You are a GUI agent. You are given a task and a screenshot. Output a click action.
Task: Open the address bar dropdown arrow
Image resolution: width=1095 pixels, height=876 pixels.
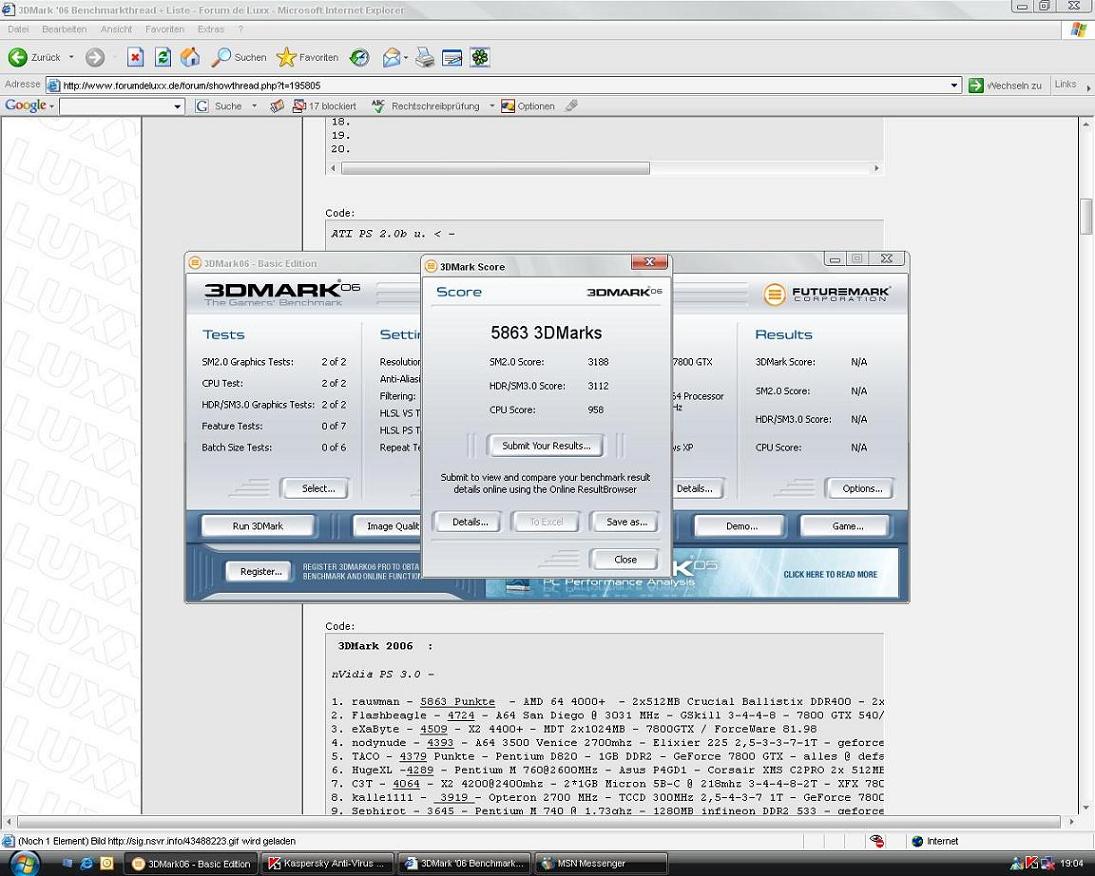coord(954,85)
